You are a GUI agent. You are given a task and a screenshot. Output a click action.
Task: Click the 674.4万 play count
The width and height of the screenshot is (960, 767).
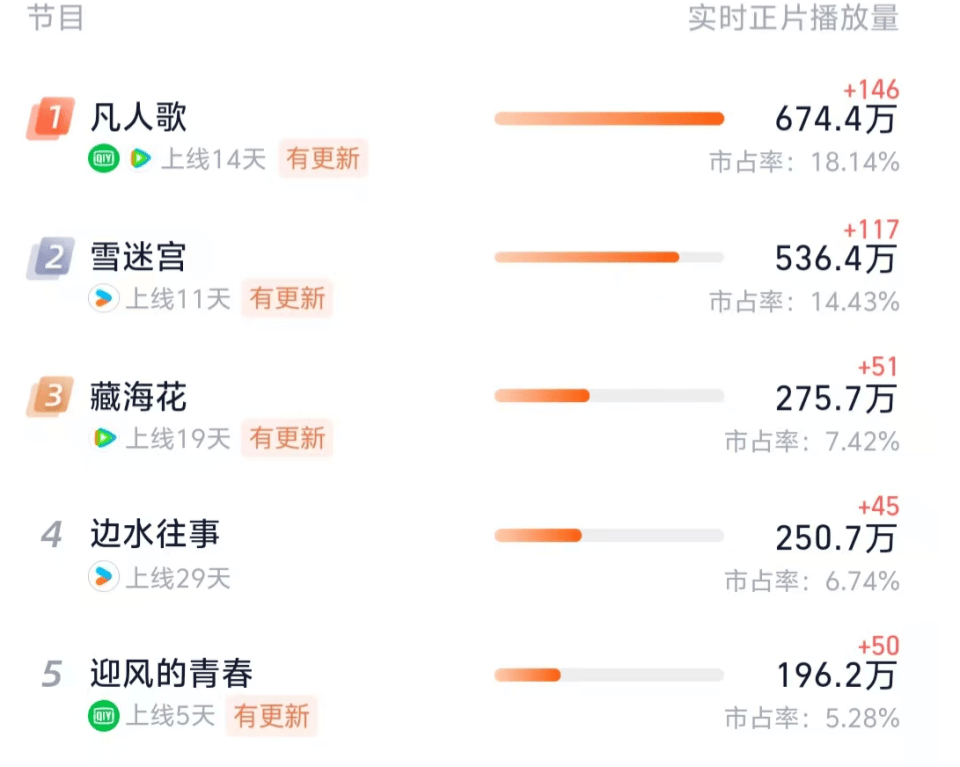pyautogui.click(x=836, y=120)
